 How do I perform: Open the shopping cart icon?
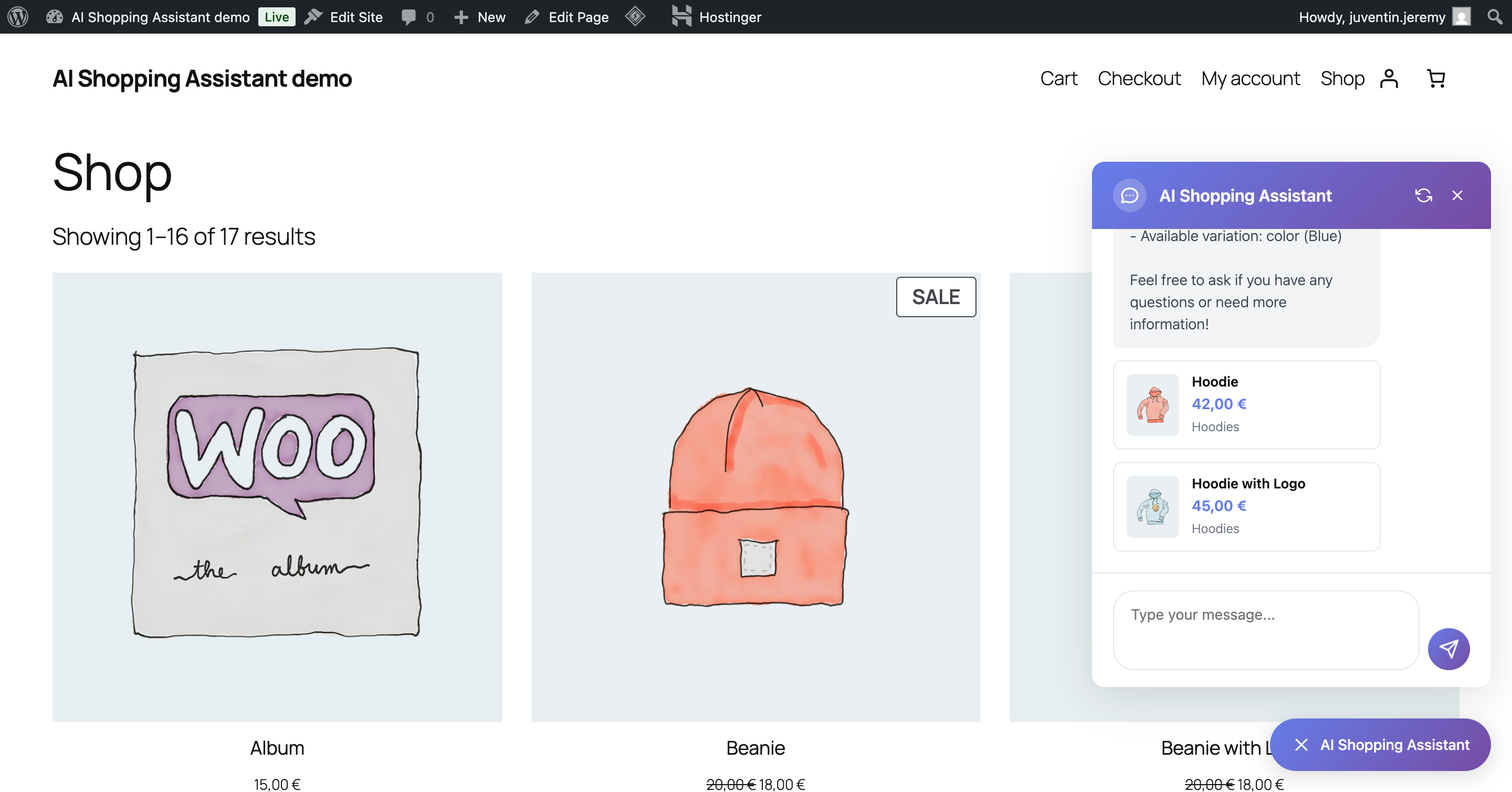pyautogui.click(x=1436, y=78)
